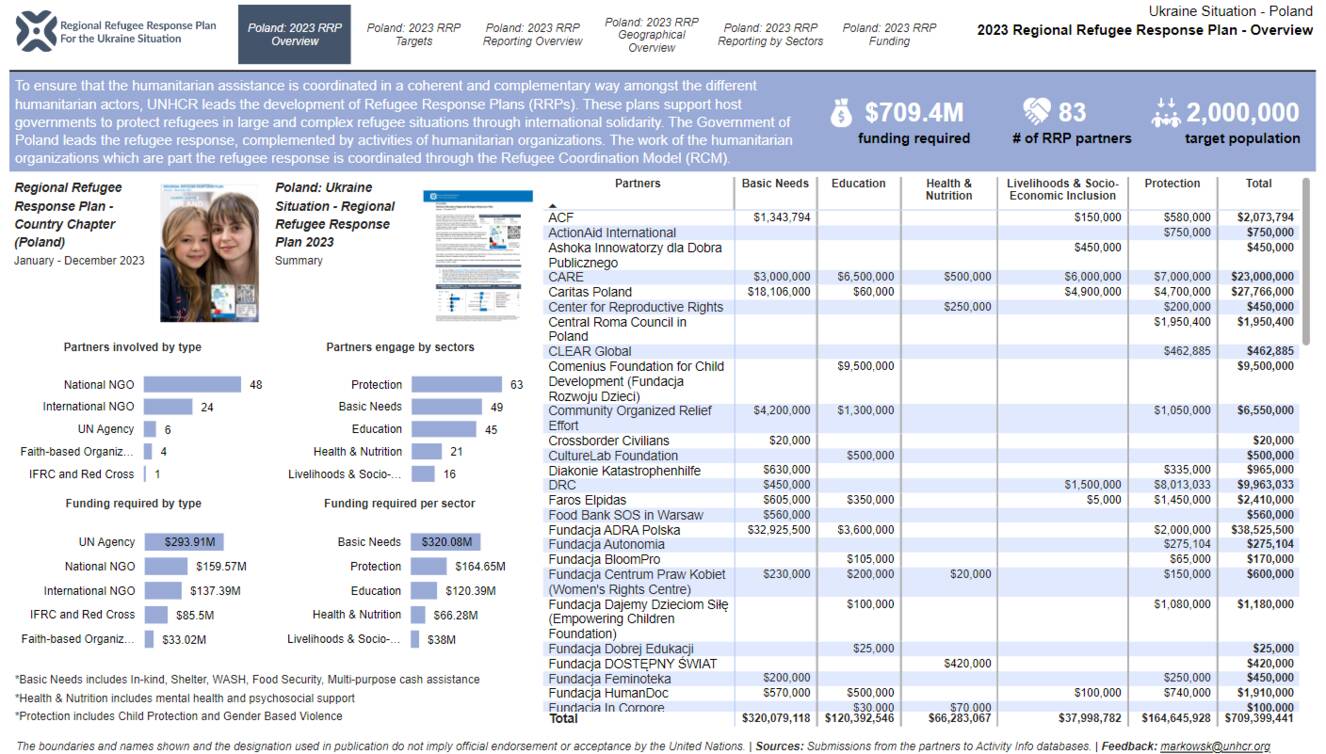Click the $709,399,441 grand total cell
The height and width of the screenshot is (754, 1326).
click(x=1262, y=718)
